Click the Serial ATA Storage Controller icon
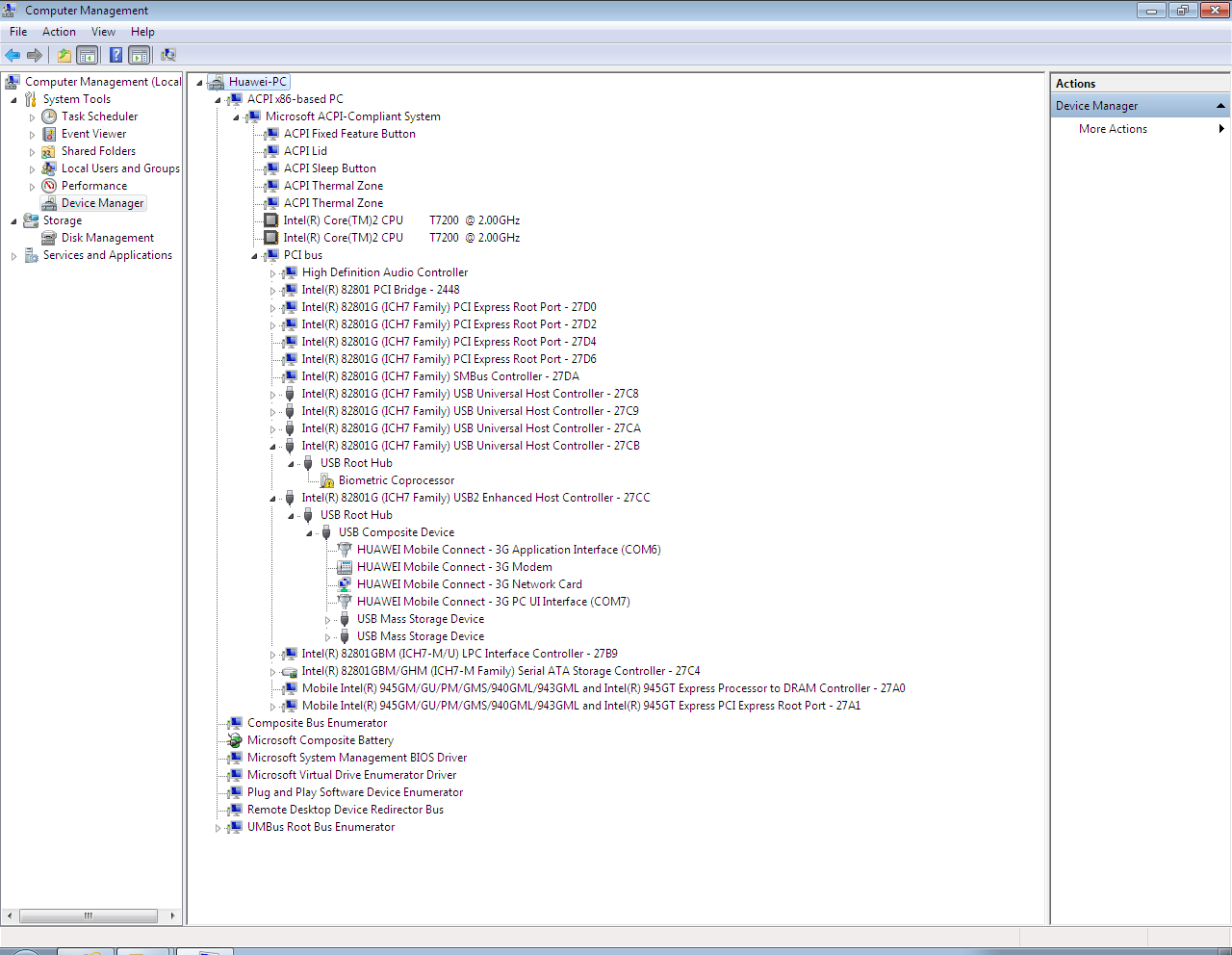 (x=290, y=671)
